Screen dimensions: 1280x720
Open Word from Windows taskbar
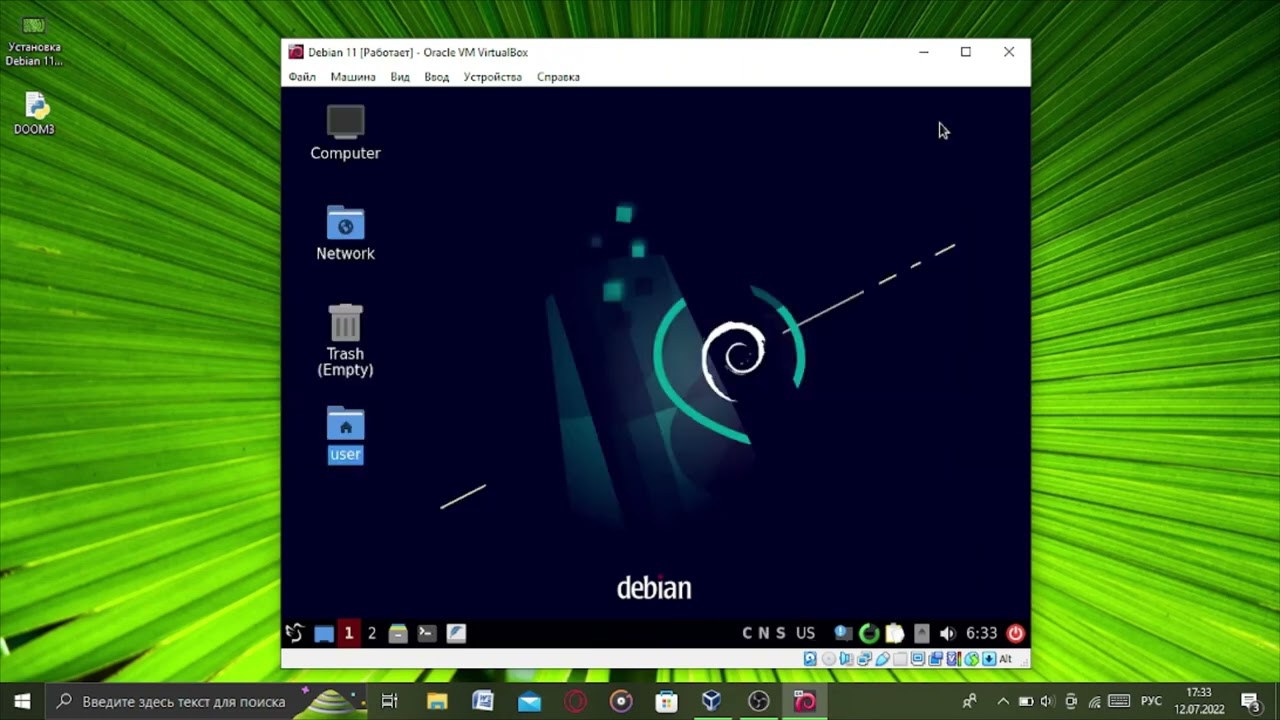coord(483,701)
